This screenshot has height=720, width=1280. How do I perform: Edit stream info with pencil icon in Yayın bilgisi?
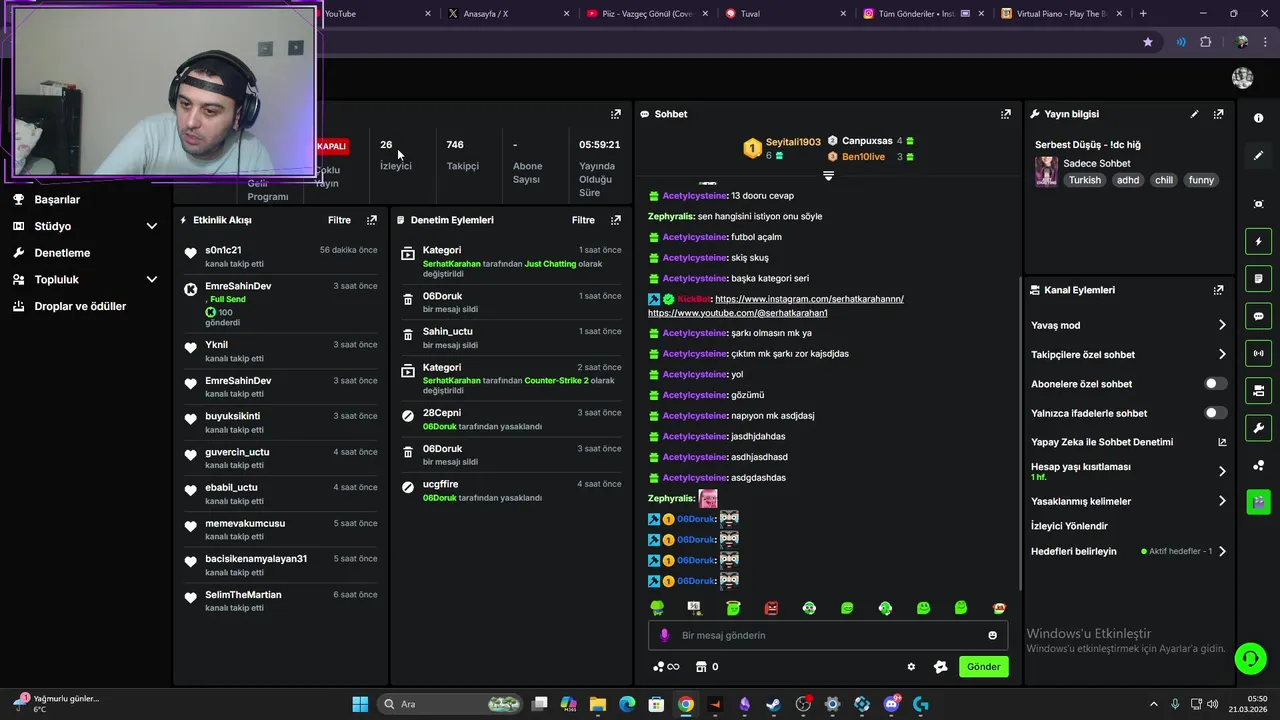click(x=1194, y=114)
